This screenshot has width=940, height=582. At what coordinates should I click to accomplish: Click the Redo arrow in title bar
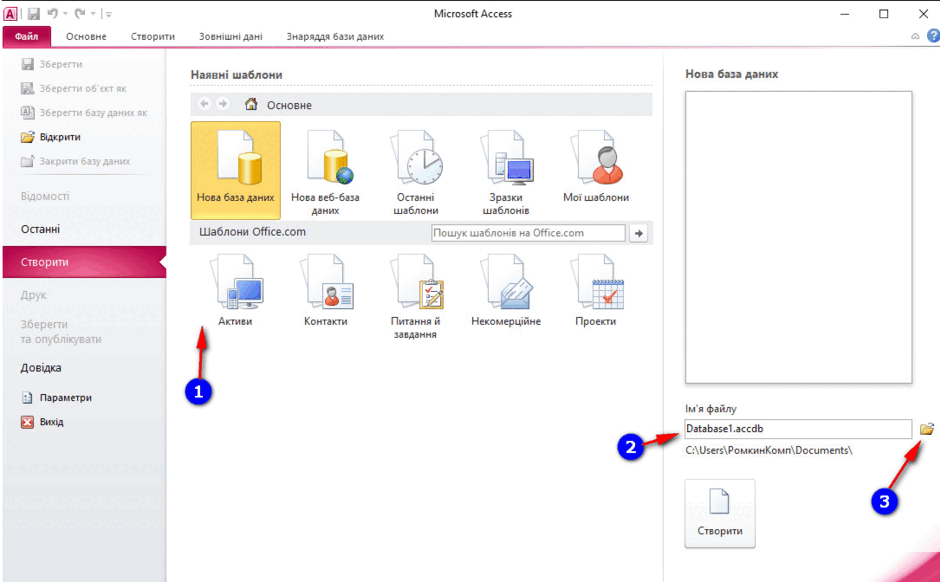pos(79,13)
